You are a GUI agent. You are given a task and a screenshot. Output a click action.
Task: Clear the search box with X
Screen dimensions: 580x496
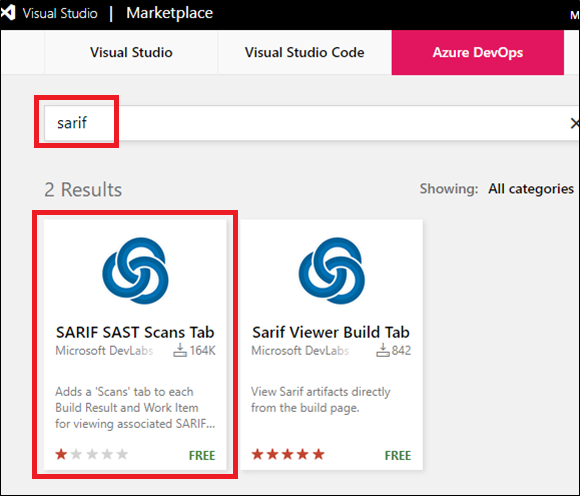[x=575, y=123]
